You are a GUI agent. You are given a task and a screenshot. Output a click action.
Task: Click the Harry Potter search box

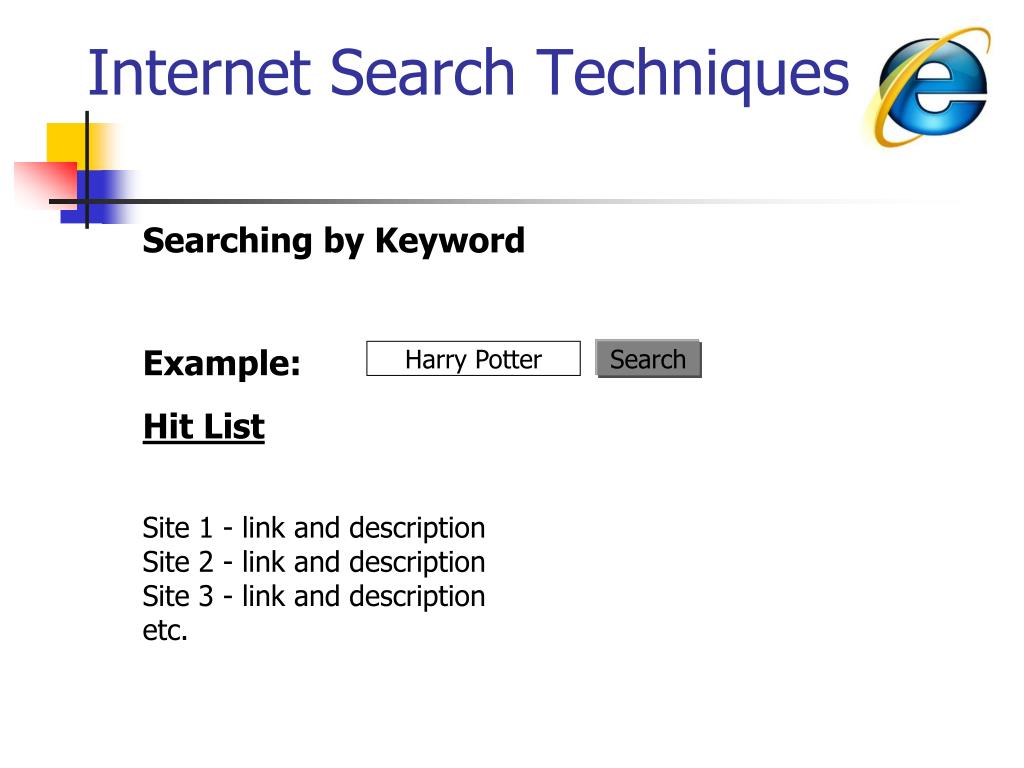[473, 359]
